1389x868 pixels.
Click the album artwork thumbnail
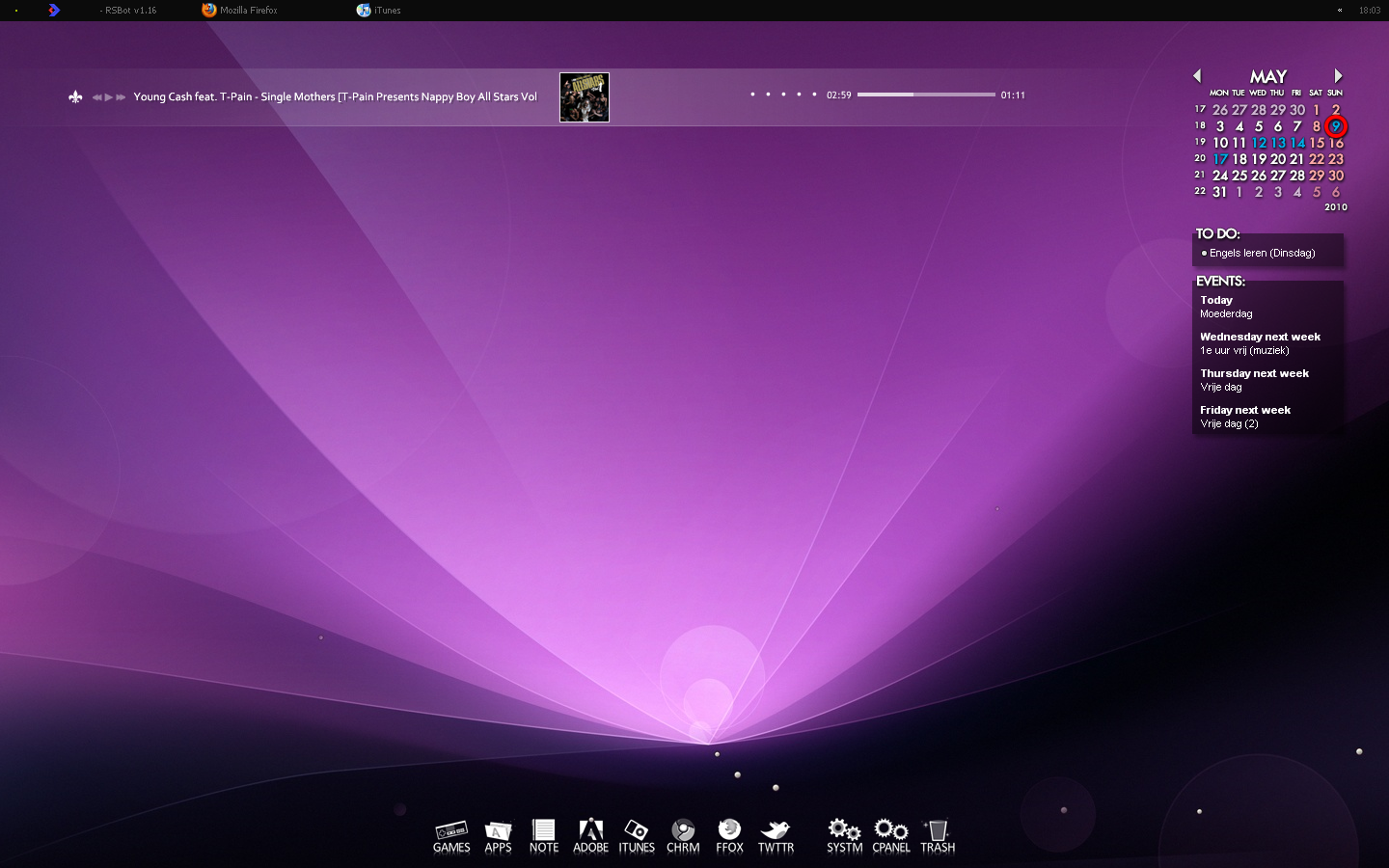[585, 97]
